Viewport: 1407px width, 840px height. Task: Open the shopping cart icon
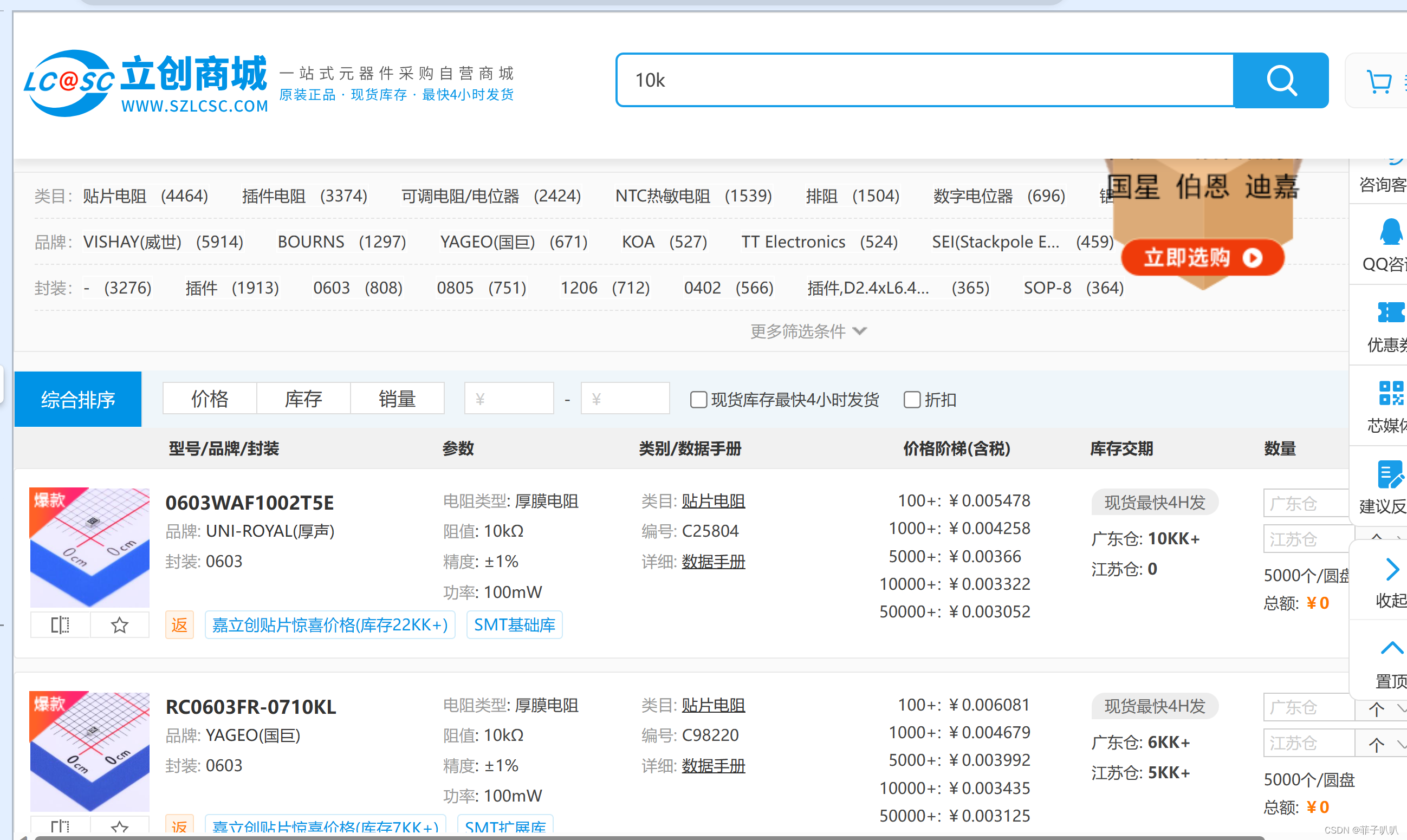1378,82
